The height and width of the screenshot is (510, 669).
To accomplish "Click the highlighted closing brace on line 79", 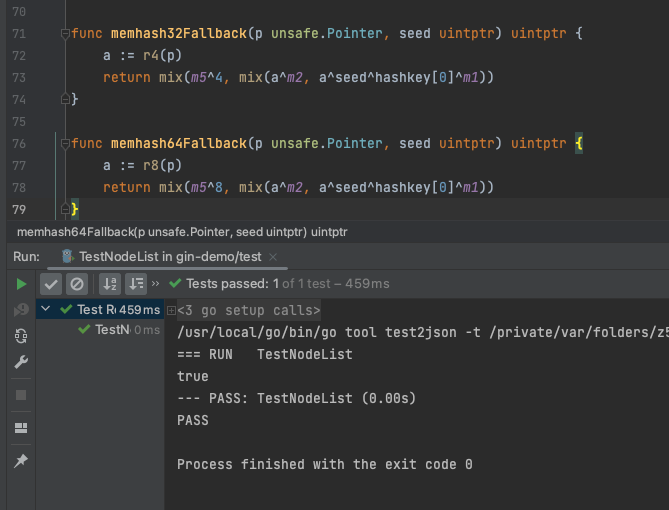I will (x=75, y=209).
